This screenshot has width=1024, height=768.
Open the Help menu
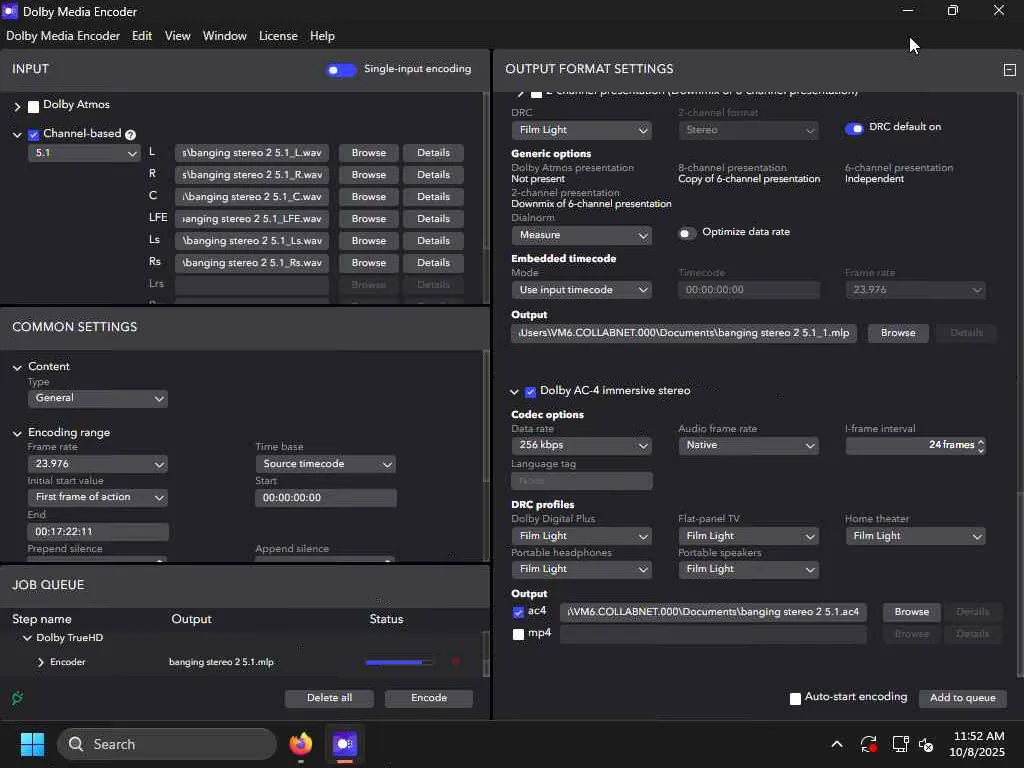tap(322, 36)
